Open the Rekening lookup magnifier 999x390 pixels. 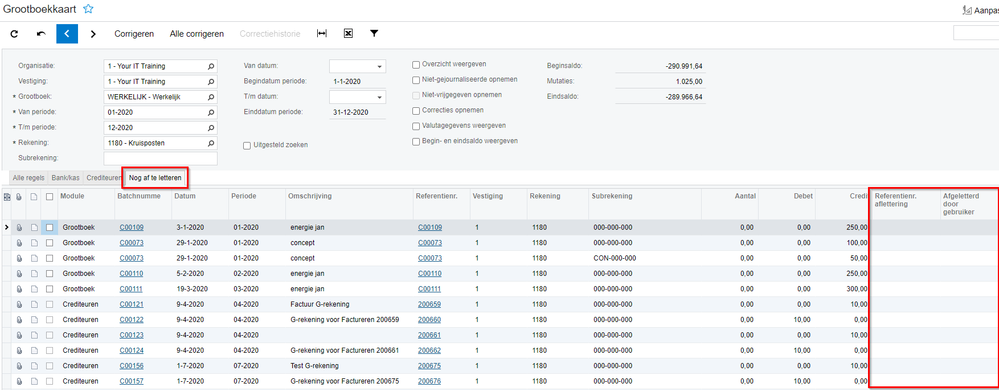211,143
